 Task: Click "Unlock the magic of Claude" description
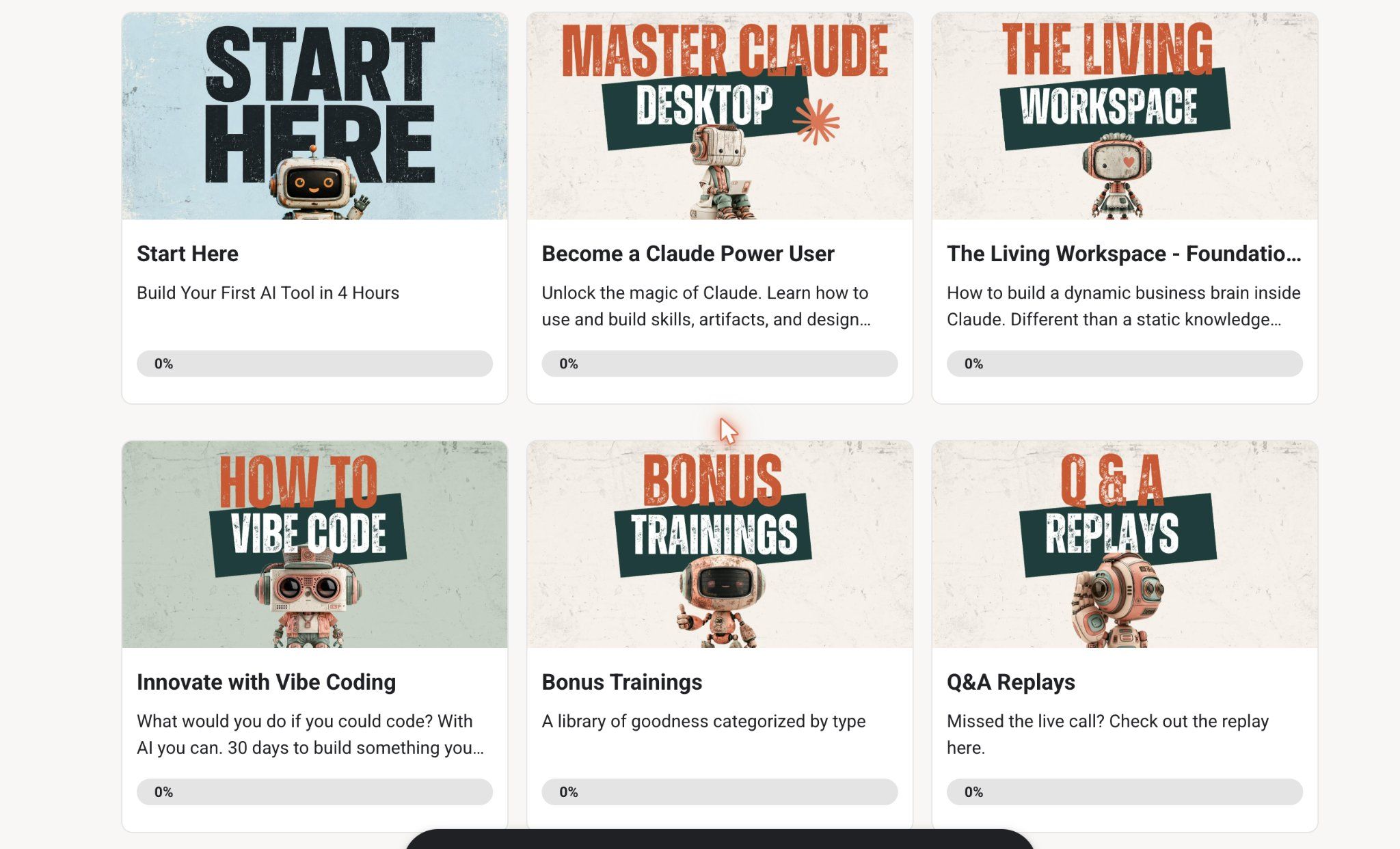click(x=706, y=306)
